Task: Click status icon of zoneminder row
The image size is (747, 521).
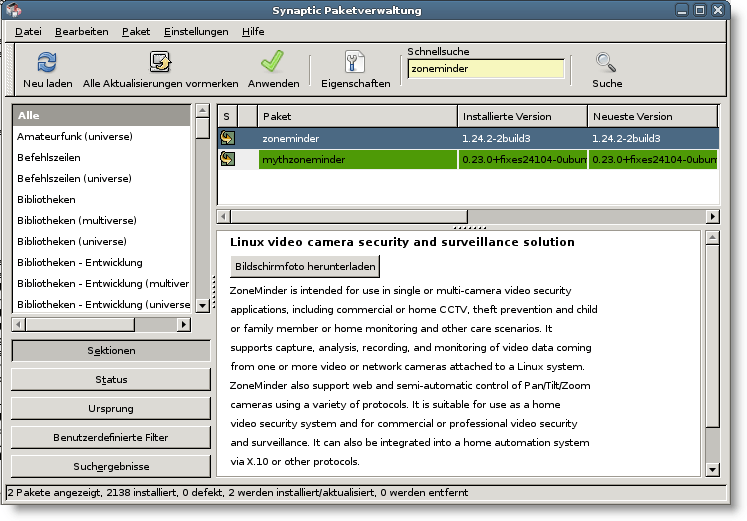Action: coord(227,138)
